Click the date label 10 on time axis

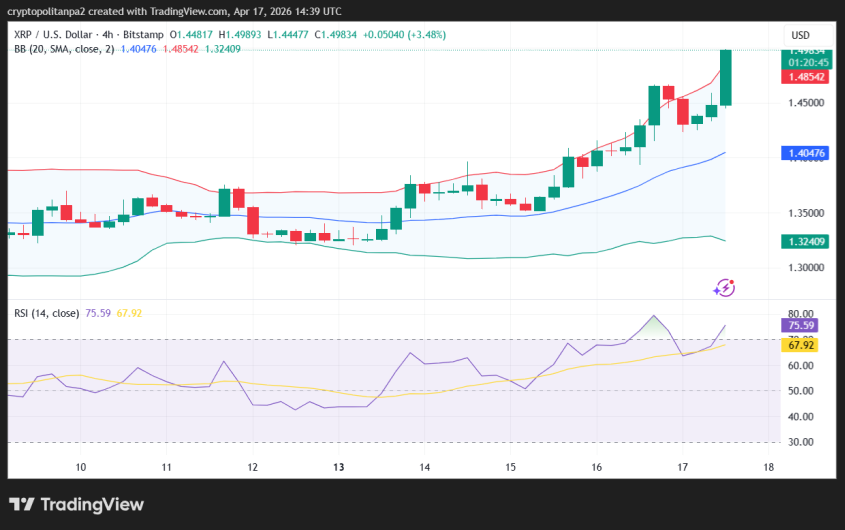click(81, 467)
